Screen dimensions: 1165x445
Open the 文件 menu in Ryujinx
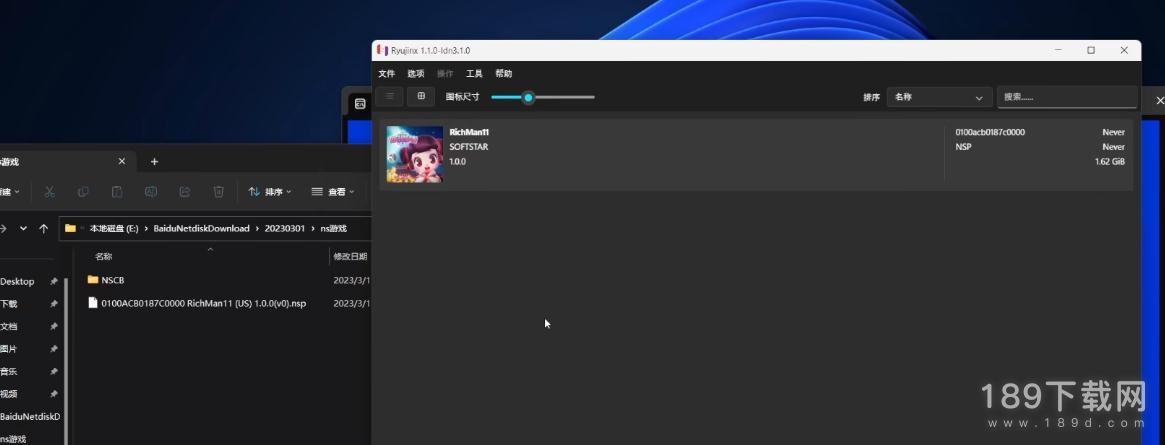coord(386,74)
